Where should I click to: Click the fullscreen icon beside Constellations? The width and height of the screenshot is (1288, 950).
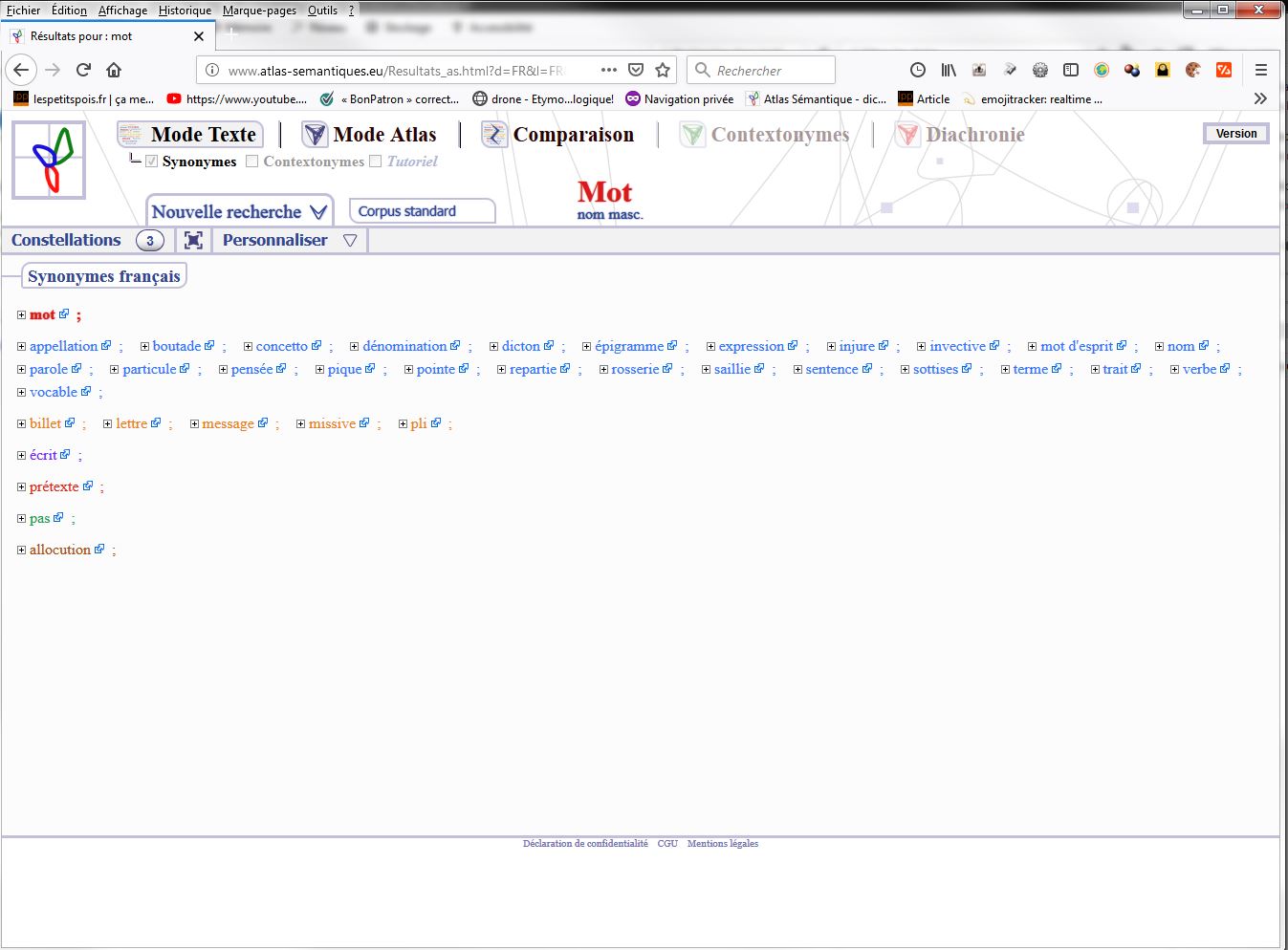click(193, 240)
